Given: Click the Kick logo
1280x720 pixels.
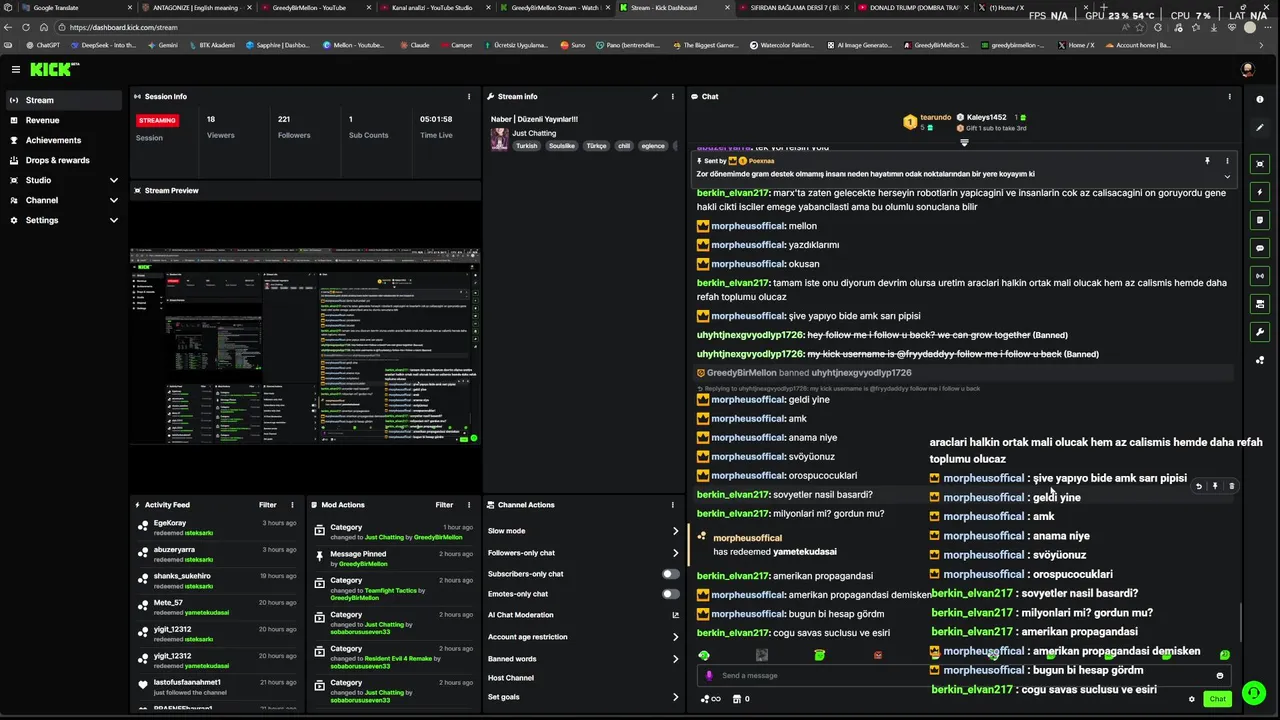Looking at the screenshot, I should pos(53,69).
